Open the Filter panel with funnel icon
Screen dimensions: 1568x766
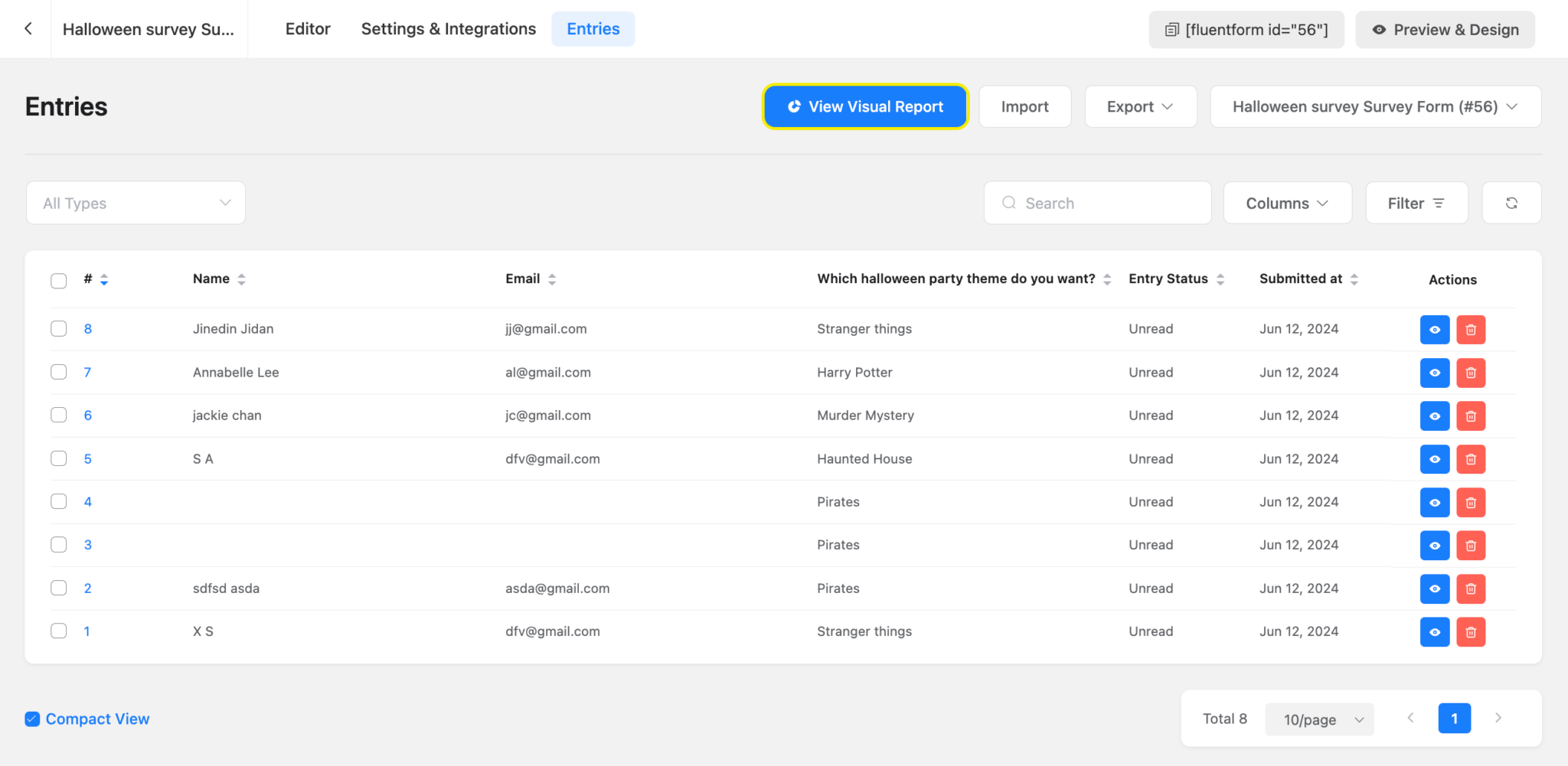click(x=1416, y=202)
